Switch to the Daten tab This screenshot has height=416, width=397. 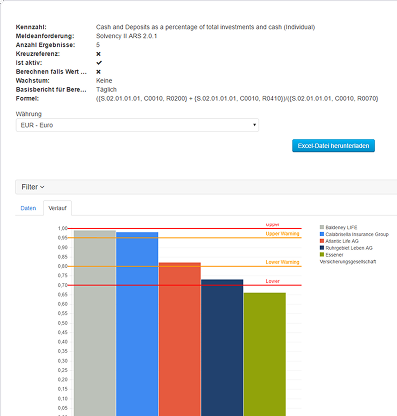tap(28, 208)
